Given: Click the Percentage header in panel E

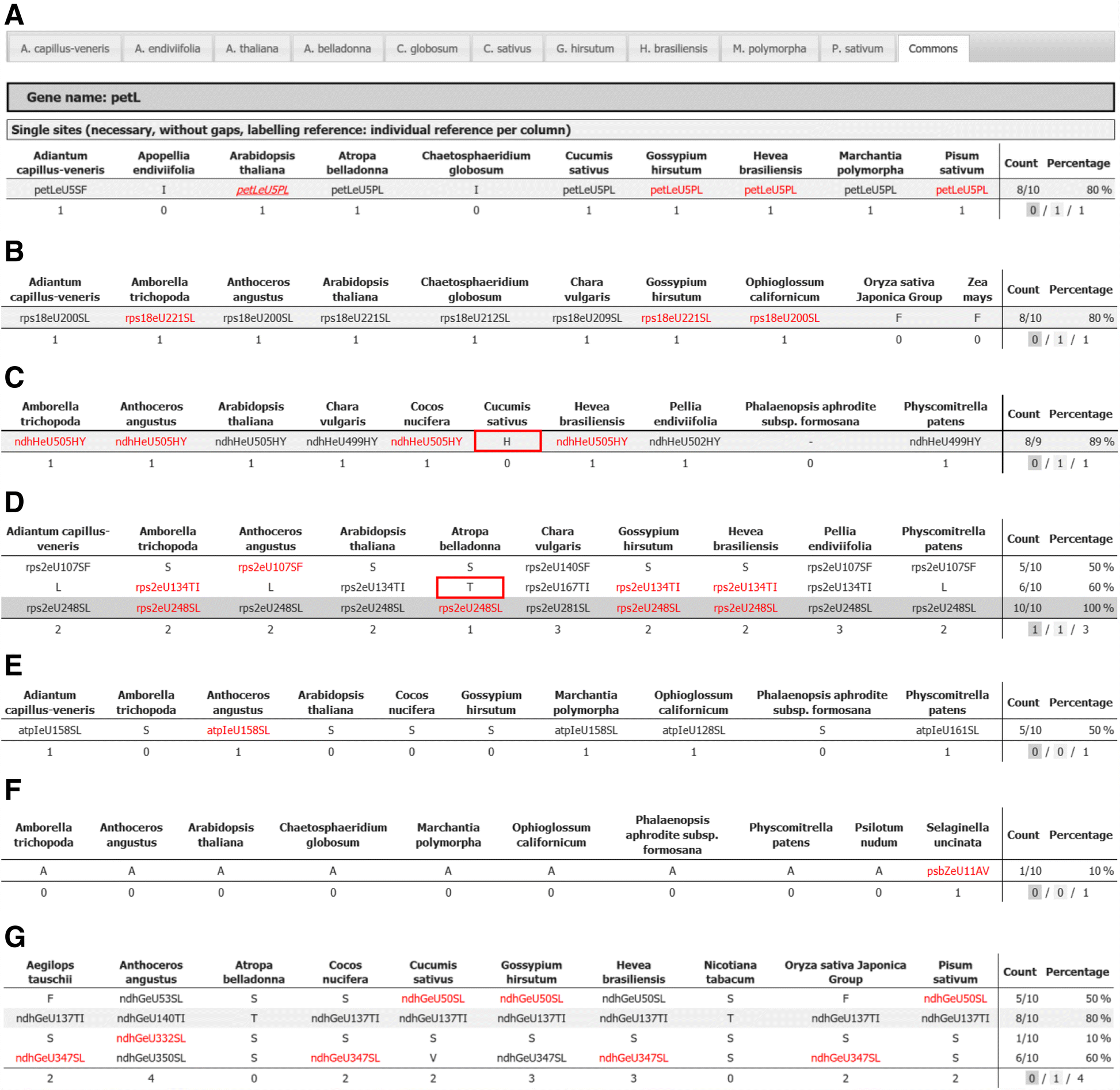Looking at the screenshot, I should pos(1080,702).
